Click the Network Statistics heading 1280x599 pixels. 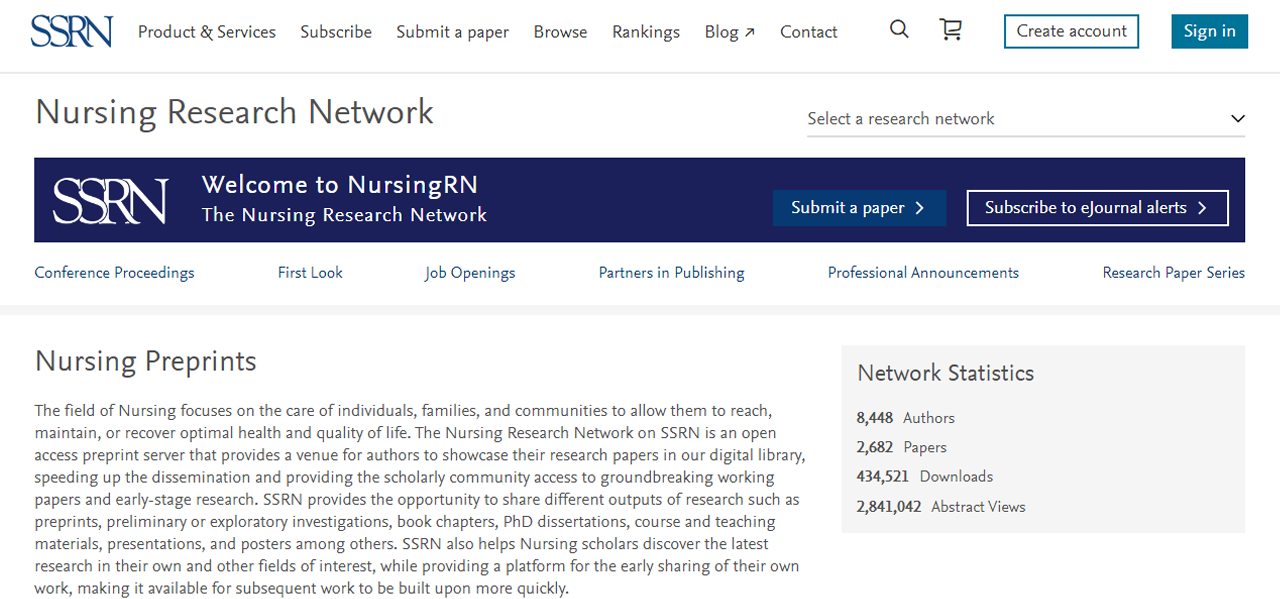click(x=946, y=373)
